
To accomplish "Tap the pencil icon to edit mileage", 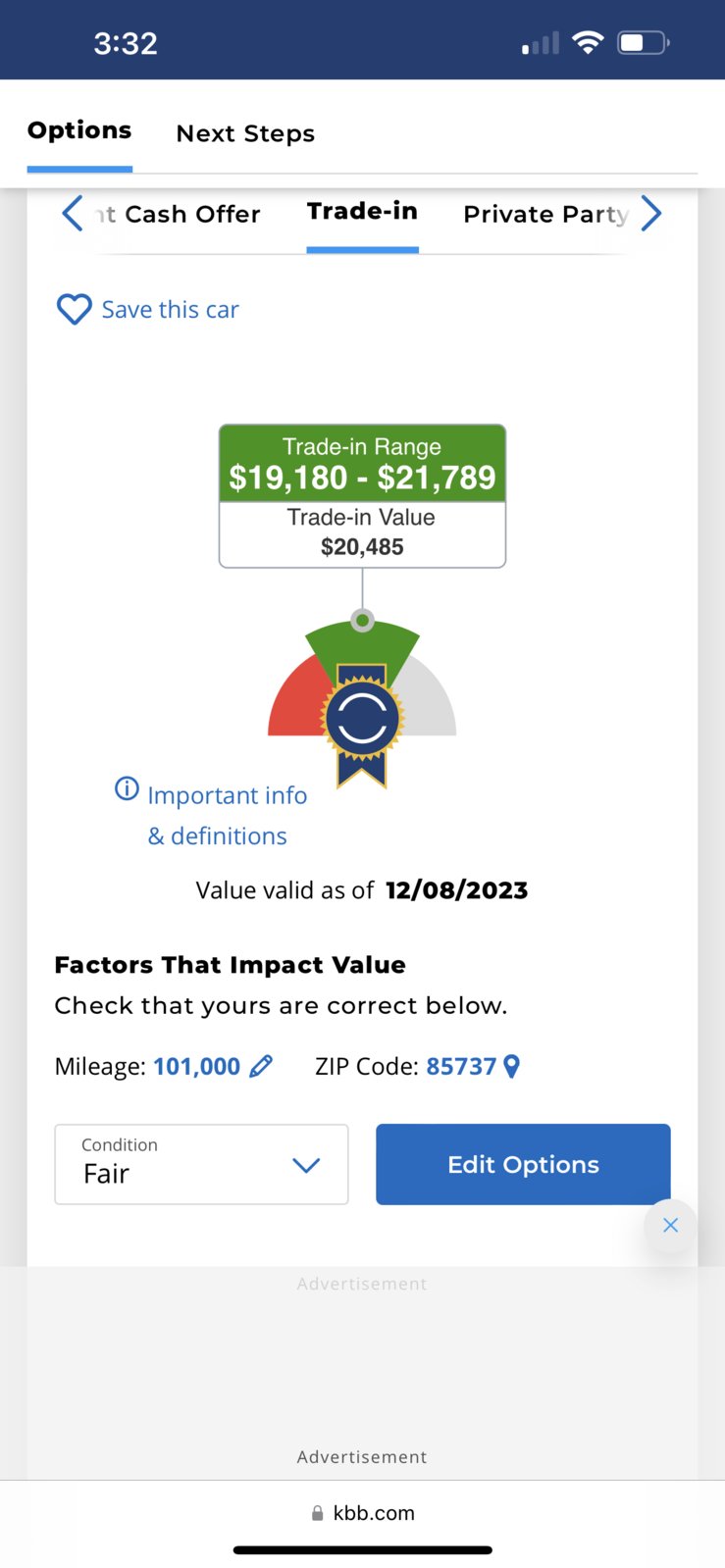I will click(x=261, y=1066).
